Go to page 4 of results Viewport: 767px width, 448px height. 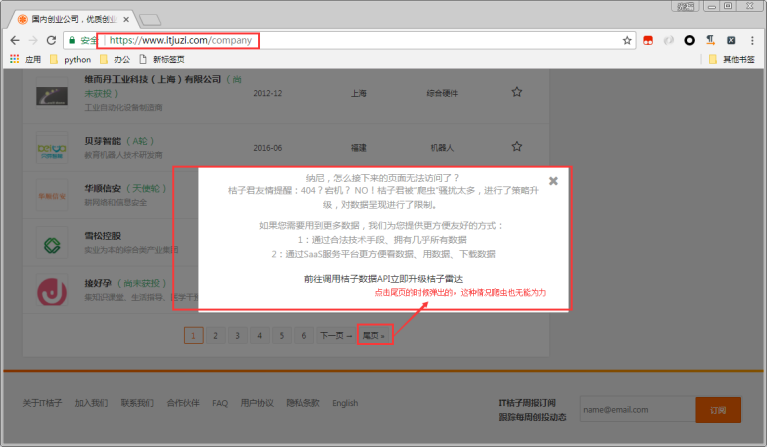pos(260,336)
